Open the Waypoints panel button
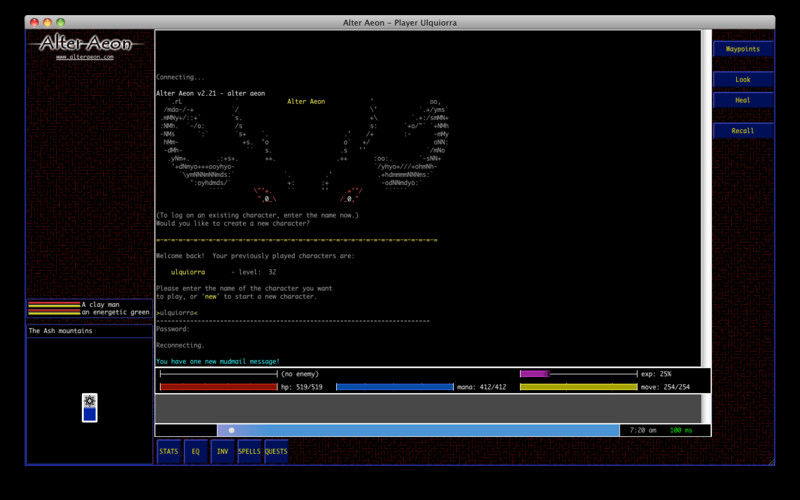This screenshot has height=500, width=800. (x=743, y=49)
